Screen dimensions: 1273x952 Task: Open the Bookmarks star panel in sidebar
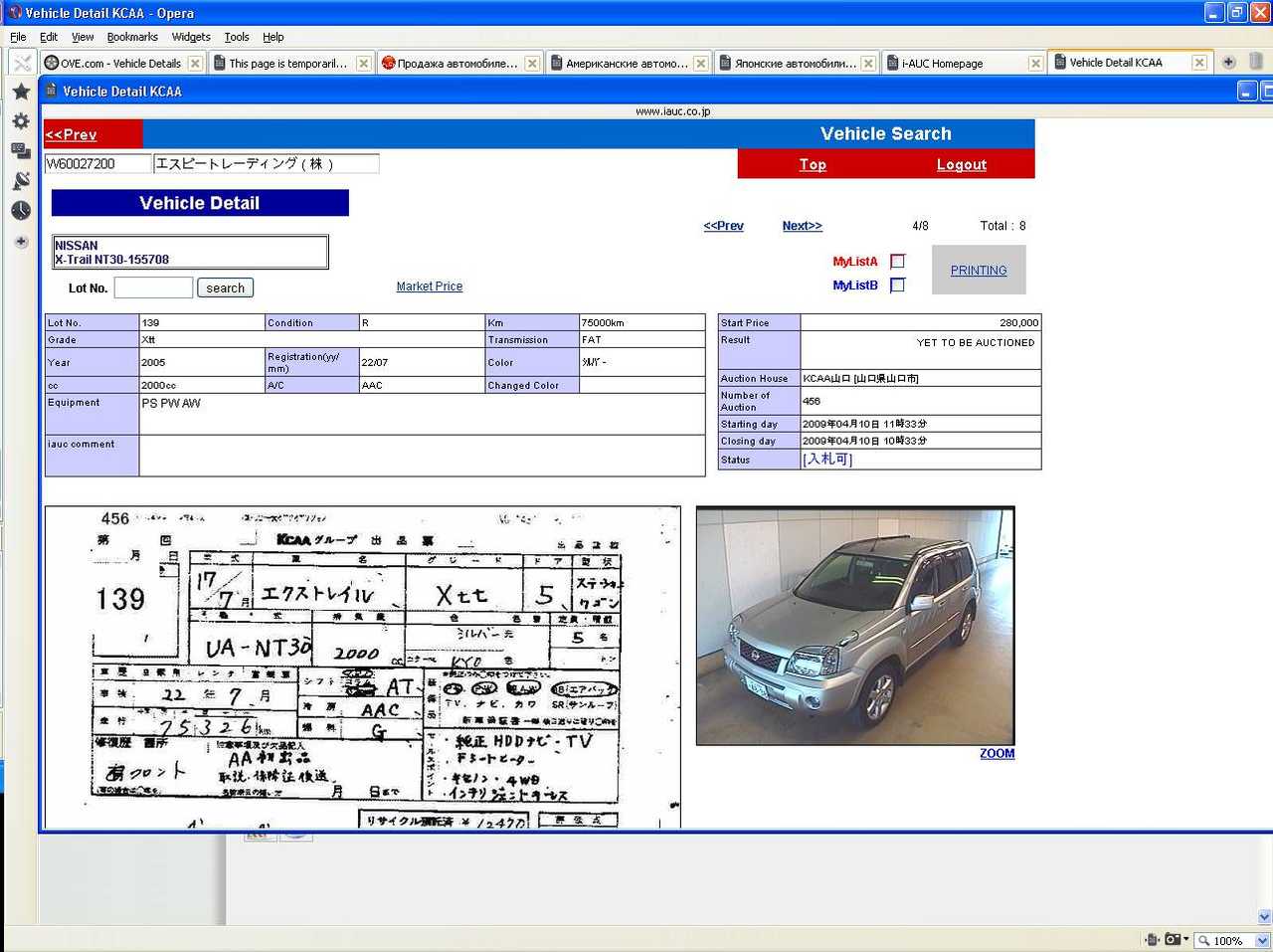tap(20, 92)
